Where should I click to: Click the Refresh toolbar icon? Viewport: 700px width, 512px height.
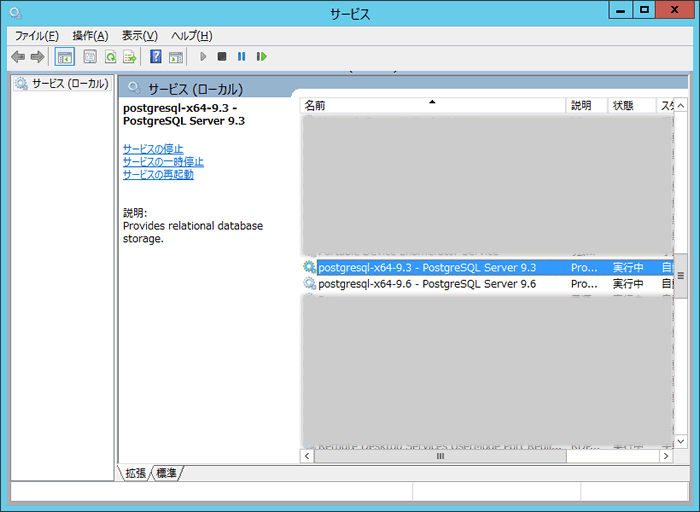pyautogui.click(x=110, y=57)
